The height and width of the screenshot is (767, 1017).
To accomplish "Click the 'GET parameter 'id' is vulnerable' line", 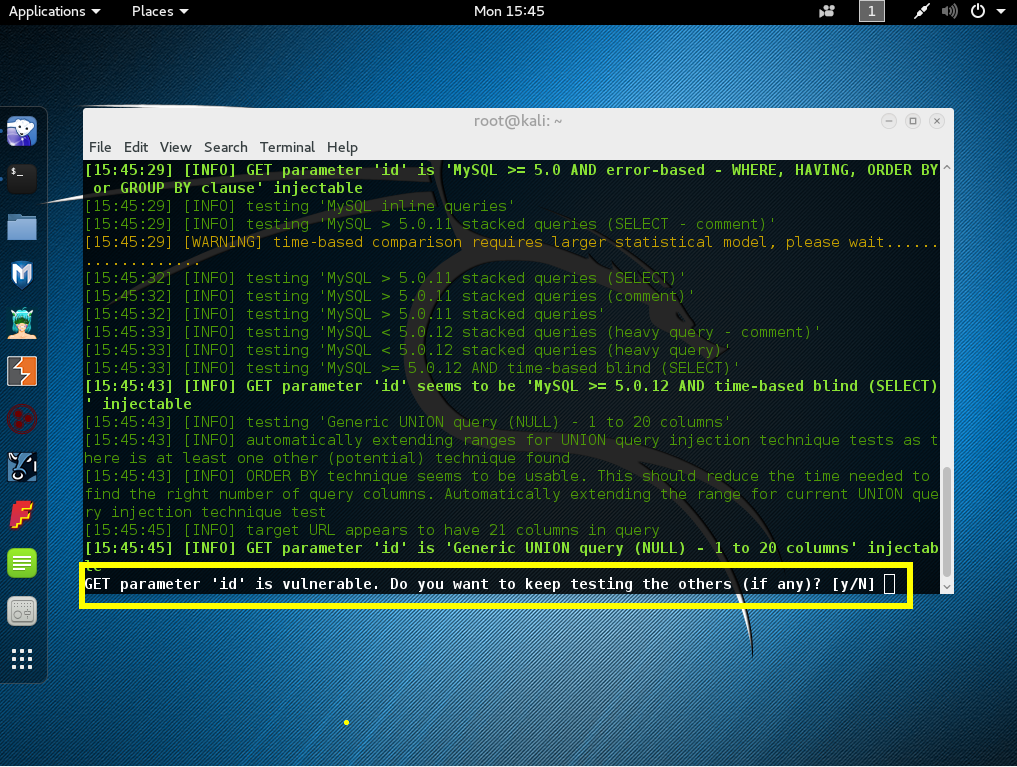I will pyautogui.click(x=479, y=584).
